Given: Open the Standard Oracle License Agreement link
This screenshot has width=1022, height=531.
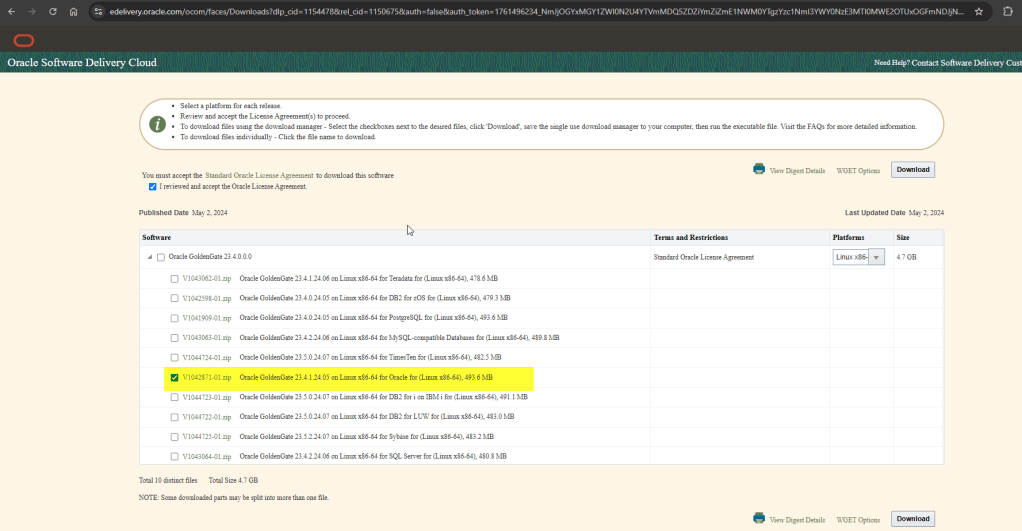Looking at the screenshot, I should click(259, 175).
